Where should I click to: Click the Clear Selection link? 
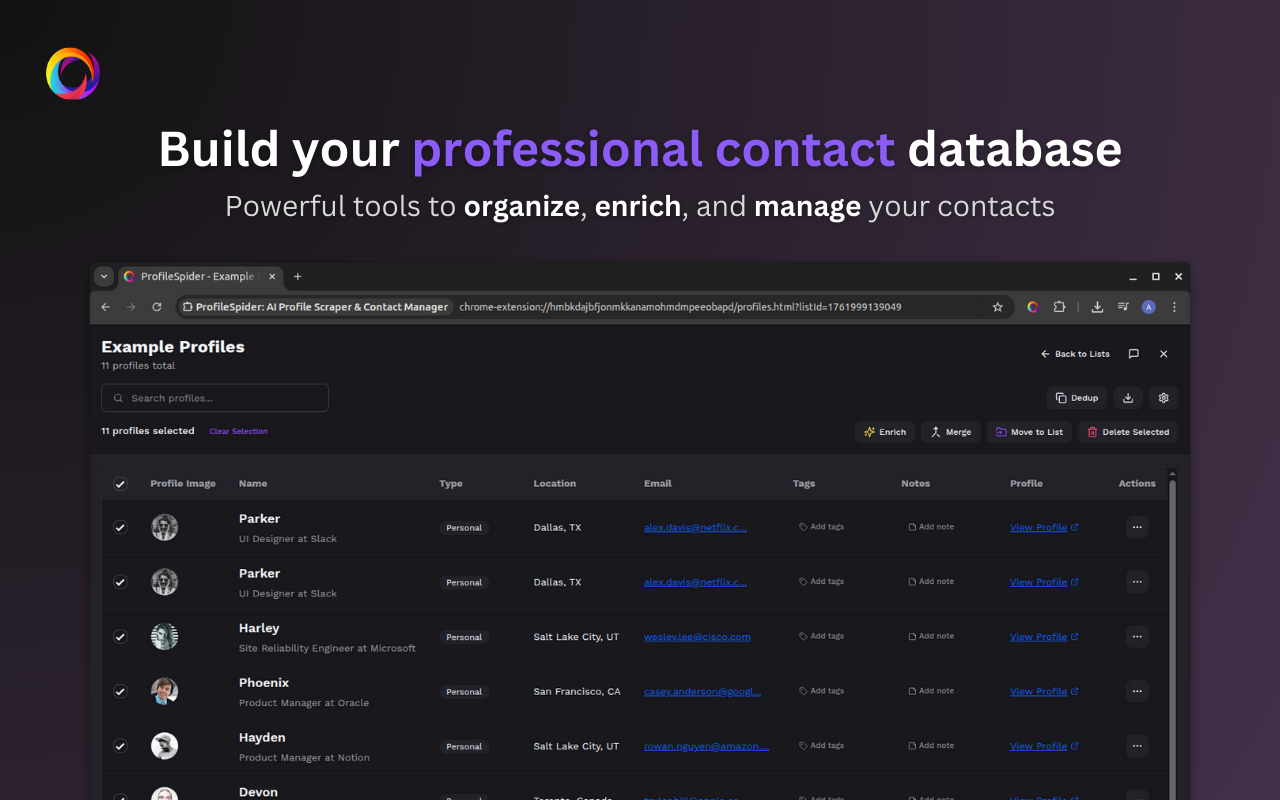click(238, 431)
